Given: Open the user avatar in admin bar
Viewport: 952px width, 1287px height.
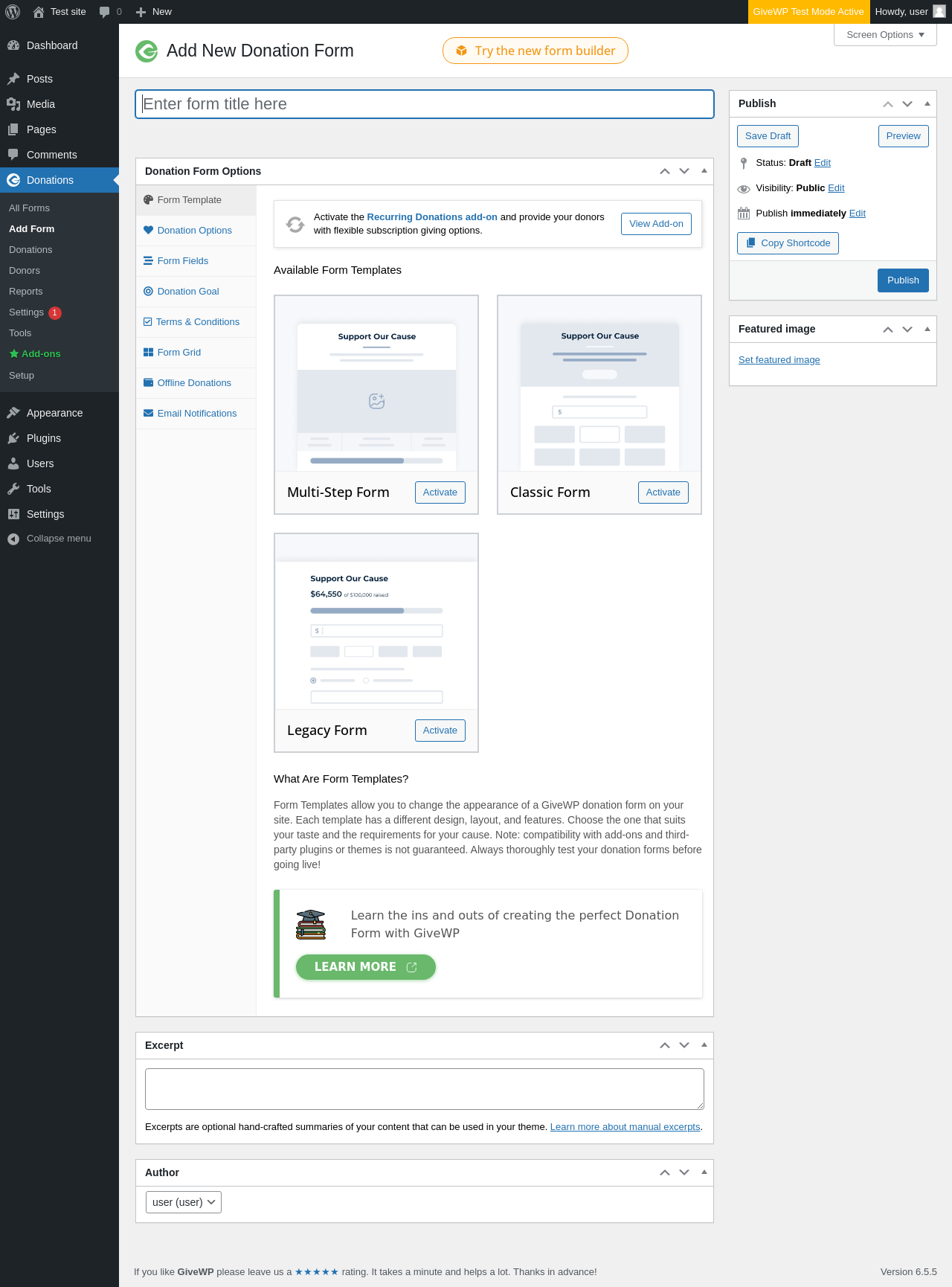Looking at the screenshot, I should click(x=939, y=12).
